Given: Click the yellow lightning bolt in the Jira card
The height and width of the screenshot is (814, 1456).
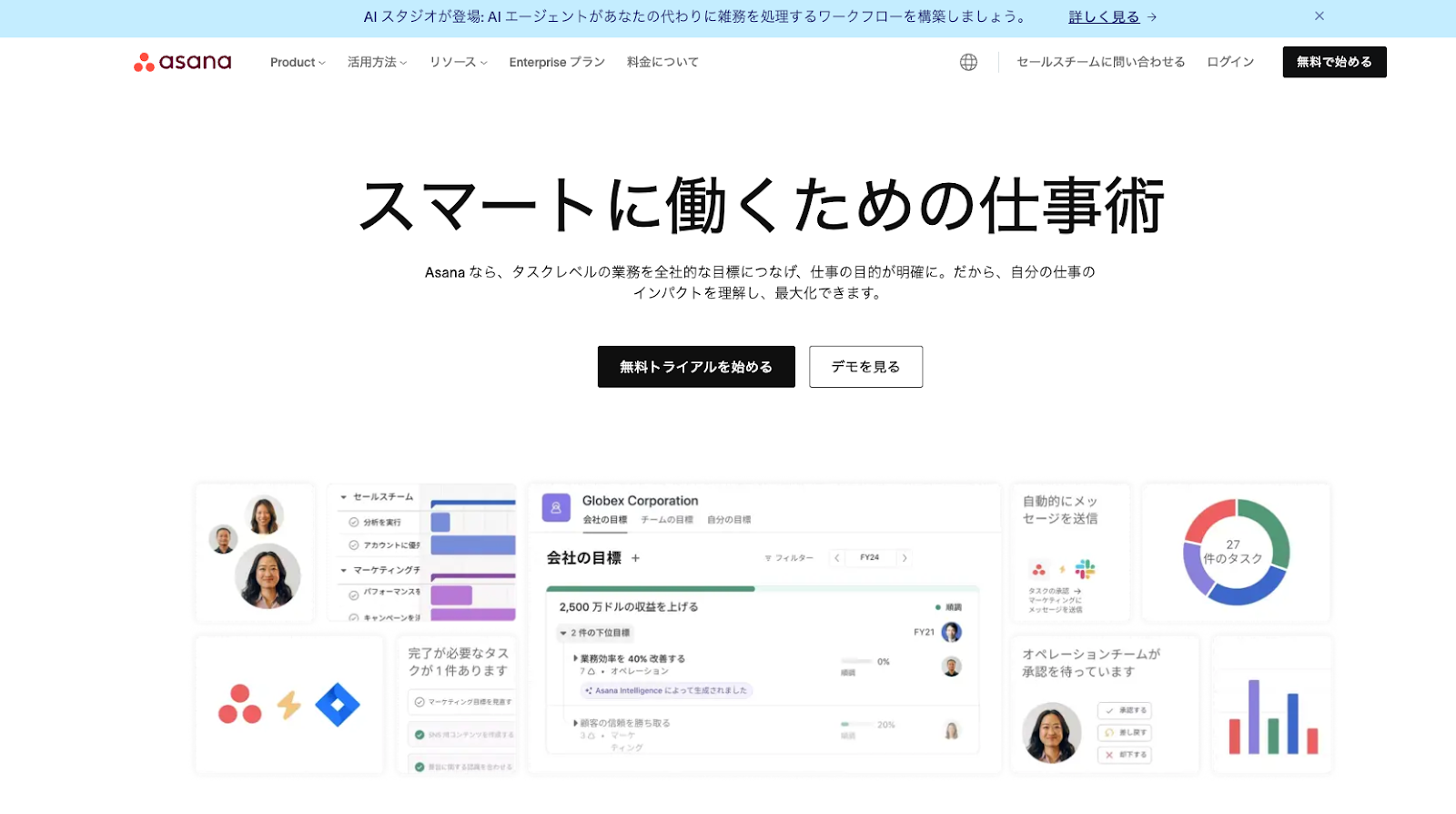Looking at the screenshot, I should pos(289,705).
